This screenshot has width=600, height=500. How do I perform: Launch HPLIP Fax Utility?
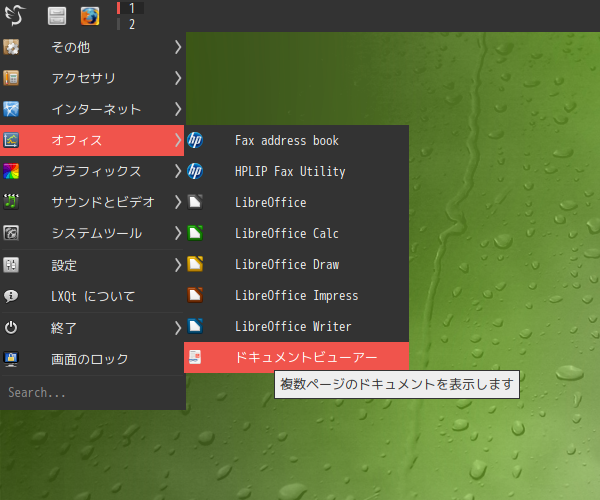[297, 171]
